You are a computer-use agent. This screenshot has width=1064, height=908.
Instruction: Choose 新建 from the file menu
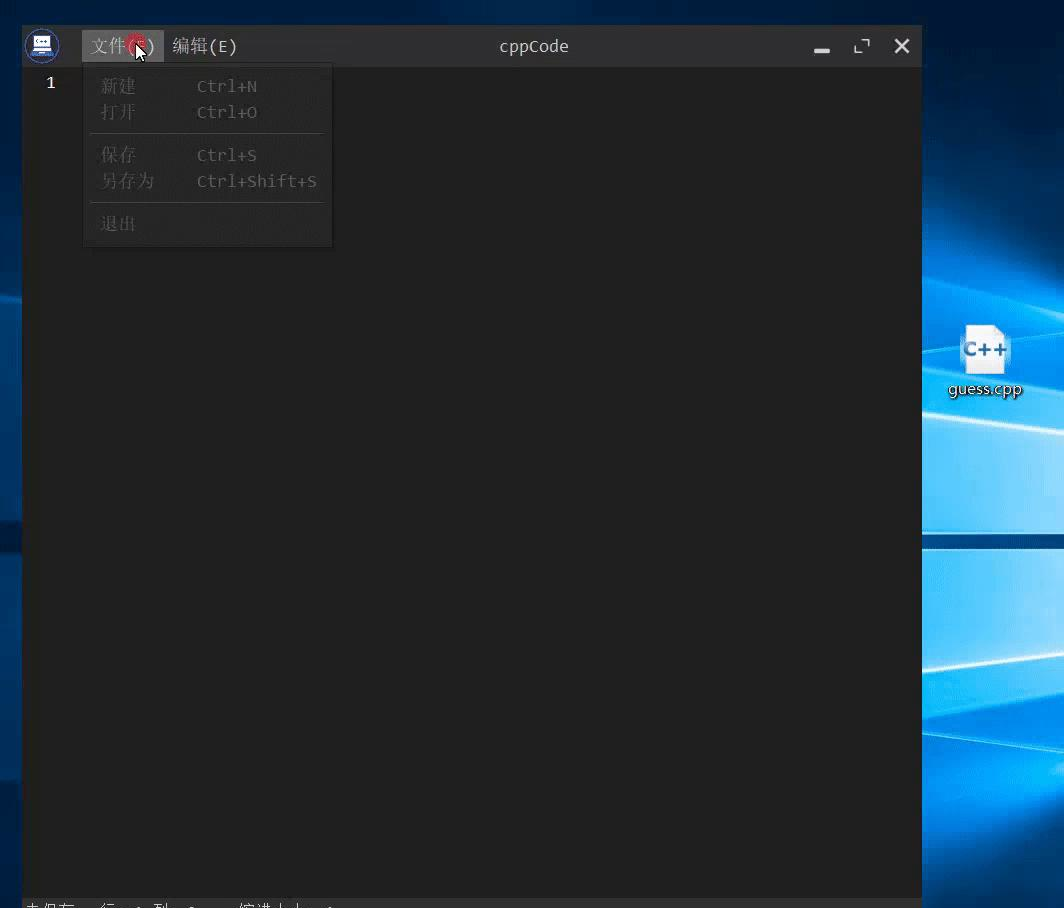click(118, 87)
